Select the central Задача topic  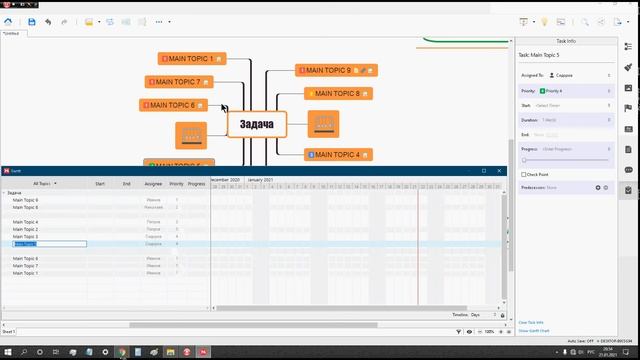257,124
